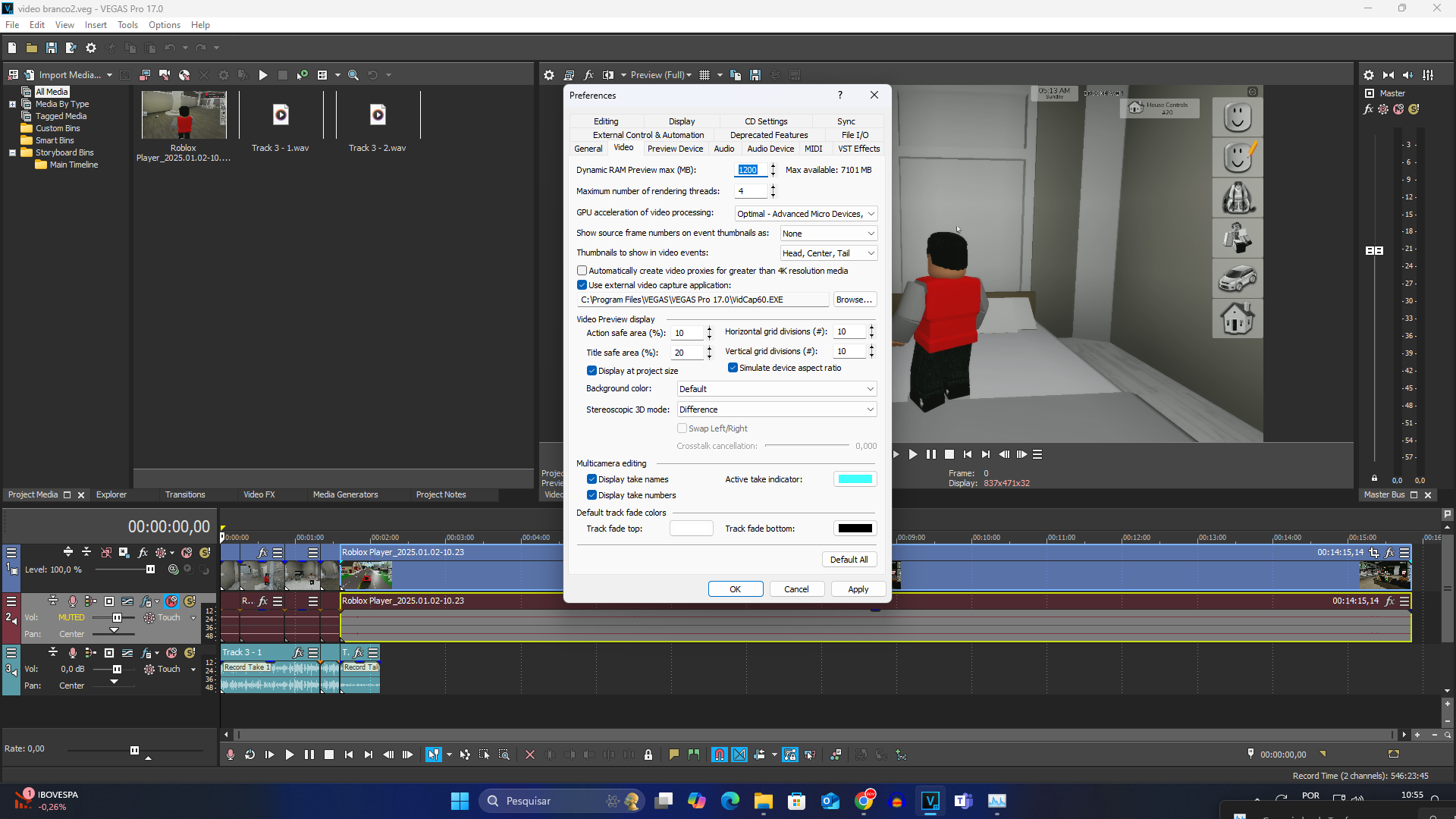Toggle the magnet Enable Snapping icon
Screen dimensions: 1456x819
point(720,755)
